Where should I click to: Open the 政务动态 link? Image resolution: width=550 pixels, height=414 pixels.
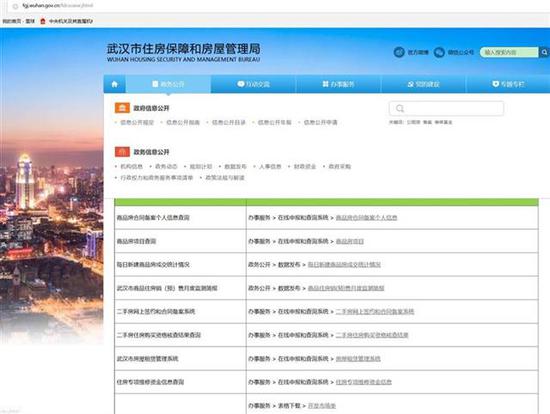pyautogui.click(x=166, y=167)
